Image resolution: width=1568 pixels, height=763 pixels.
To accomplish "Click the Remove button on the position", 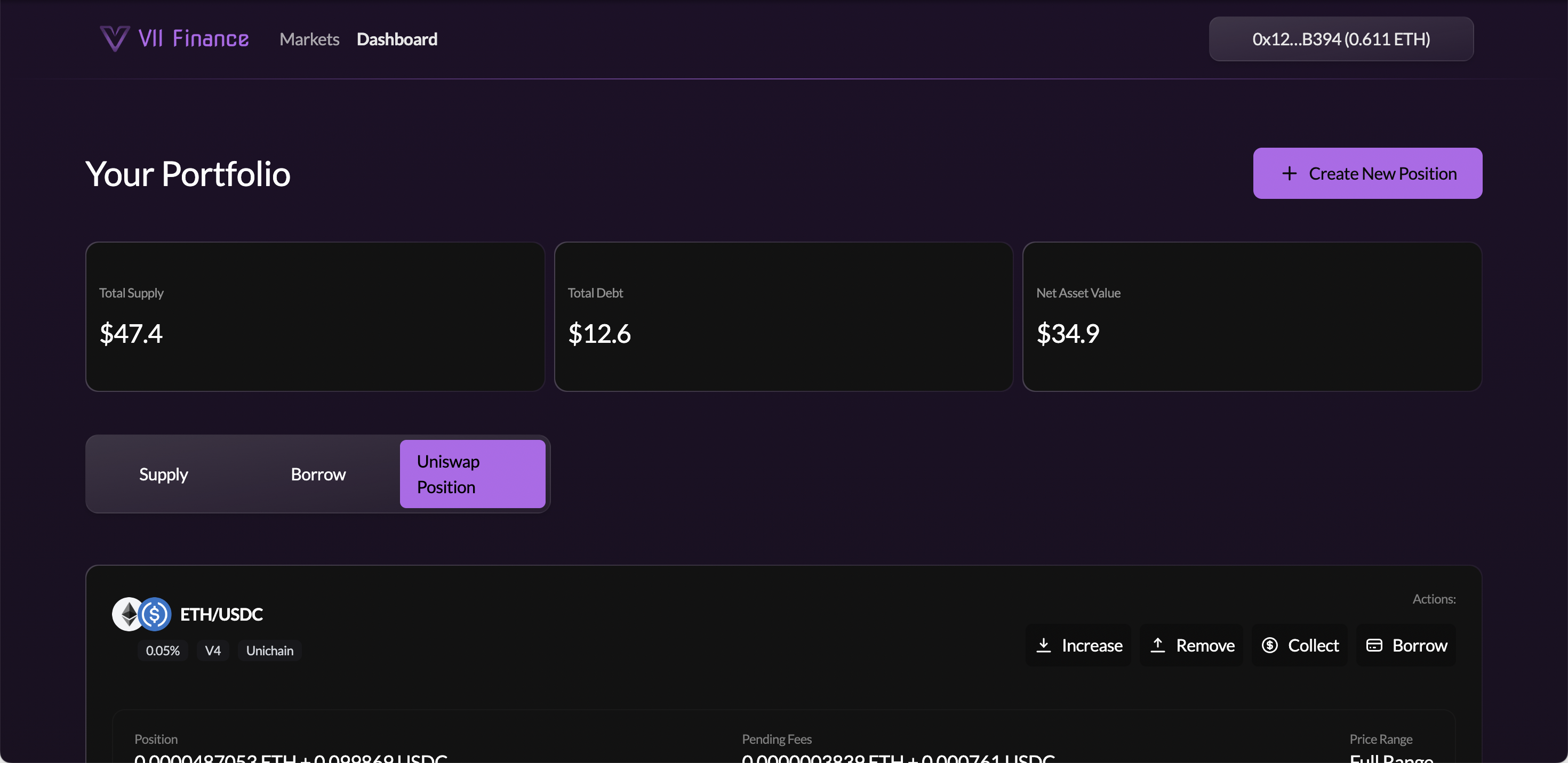I will coord(1191,645).
